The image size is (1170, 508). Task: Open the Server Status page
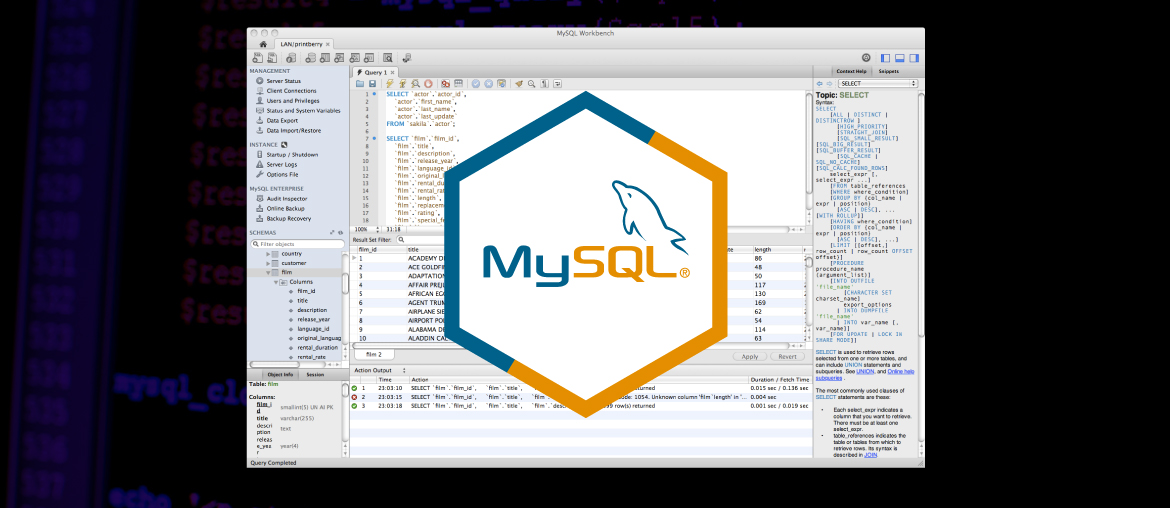[x=284, y=81]
